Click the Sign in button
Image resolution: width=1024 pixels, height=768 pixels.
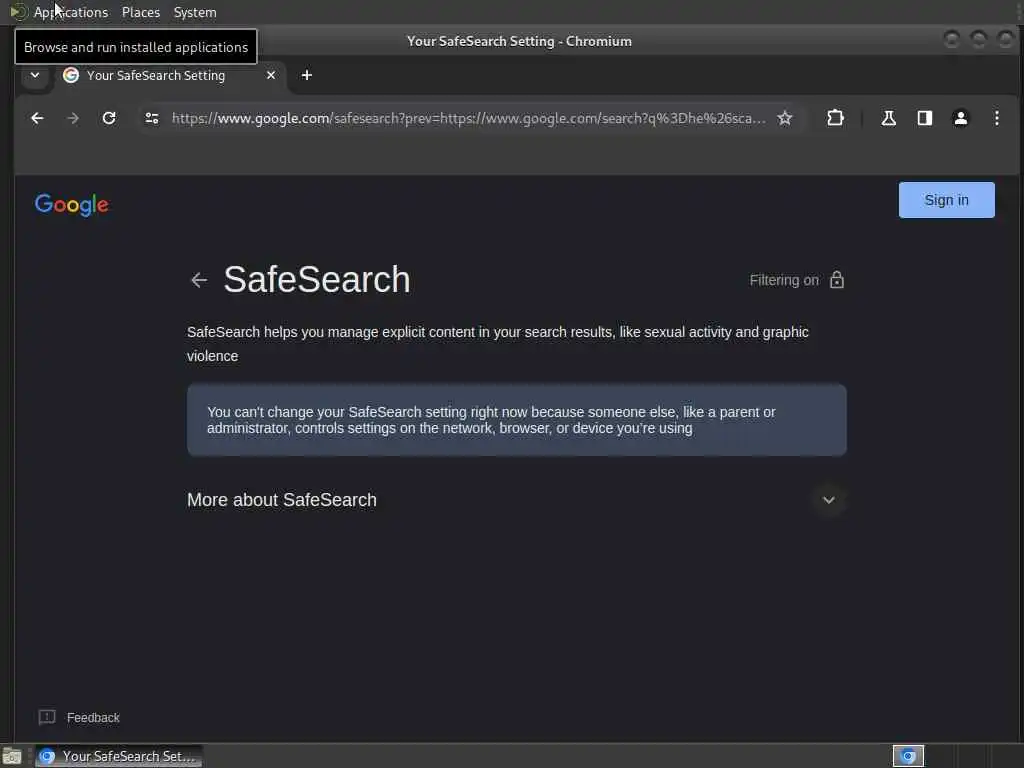(946, 200)
